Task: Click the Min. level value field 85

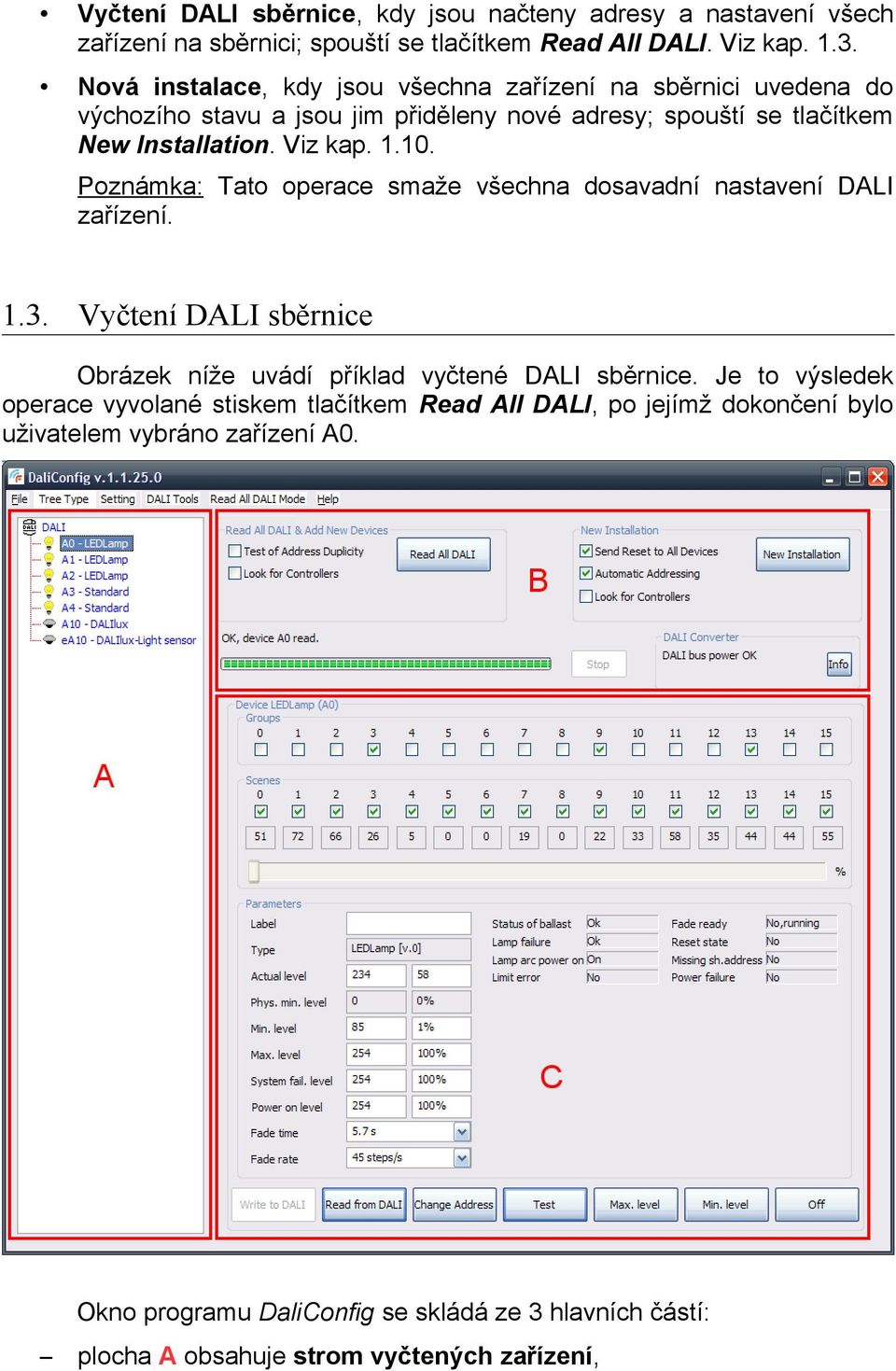Action: pos(377,1028)
